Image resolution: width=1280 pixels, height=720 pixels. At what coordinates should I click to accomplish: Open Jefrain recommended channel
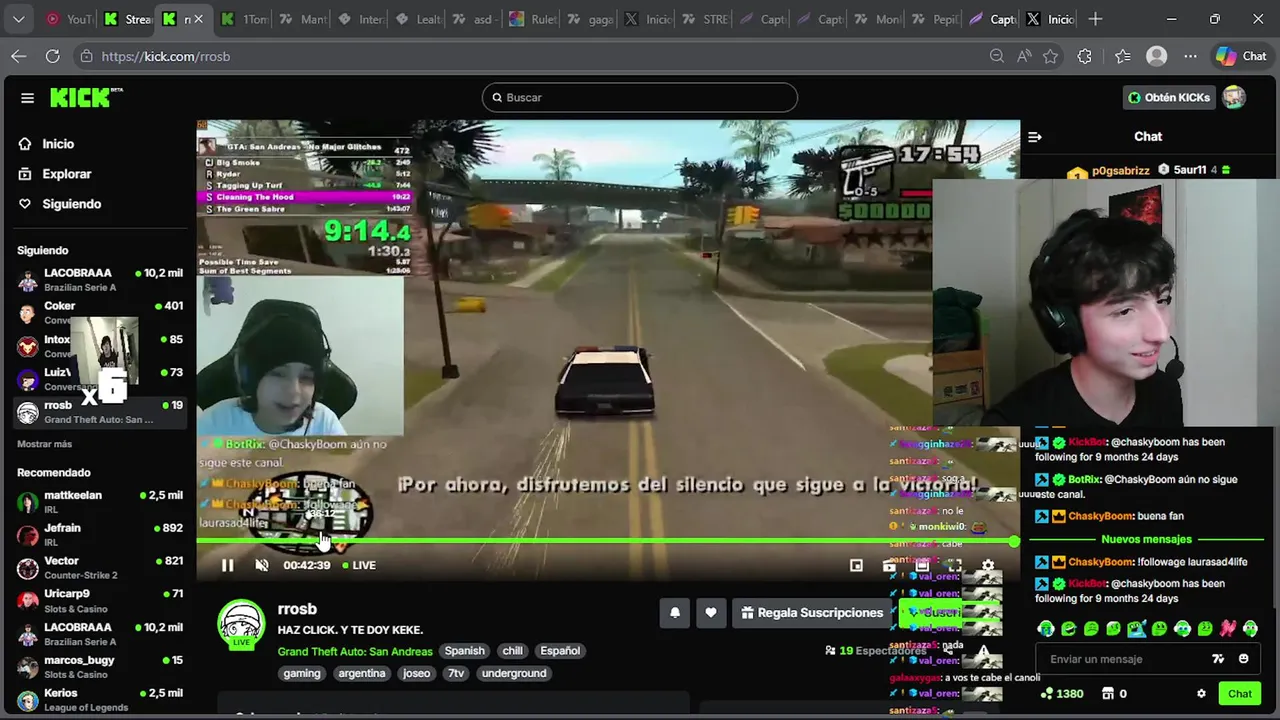(100, 535)
